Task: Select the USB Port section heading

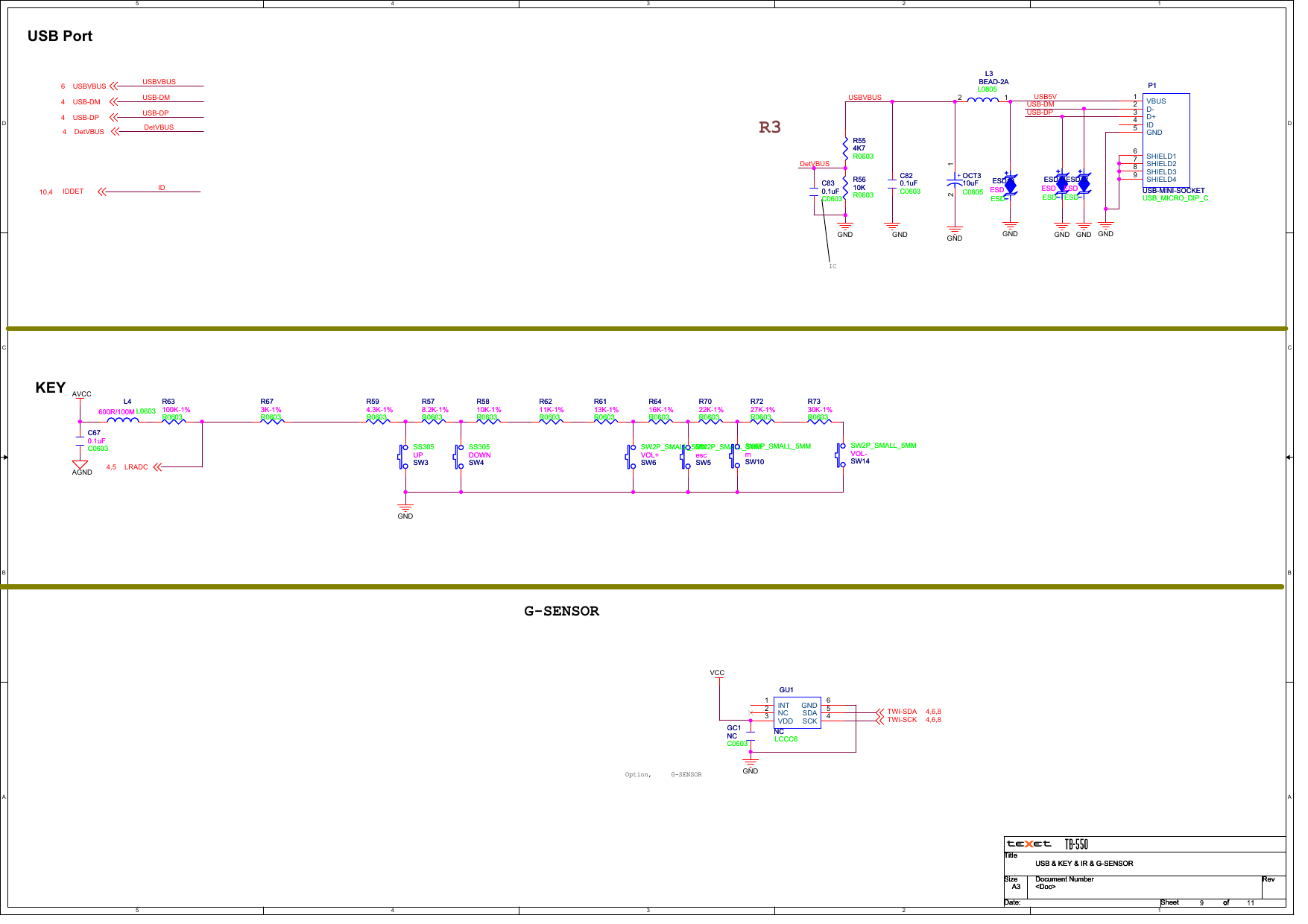Action: 60,36
